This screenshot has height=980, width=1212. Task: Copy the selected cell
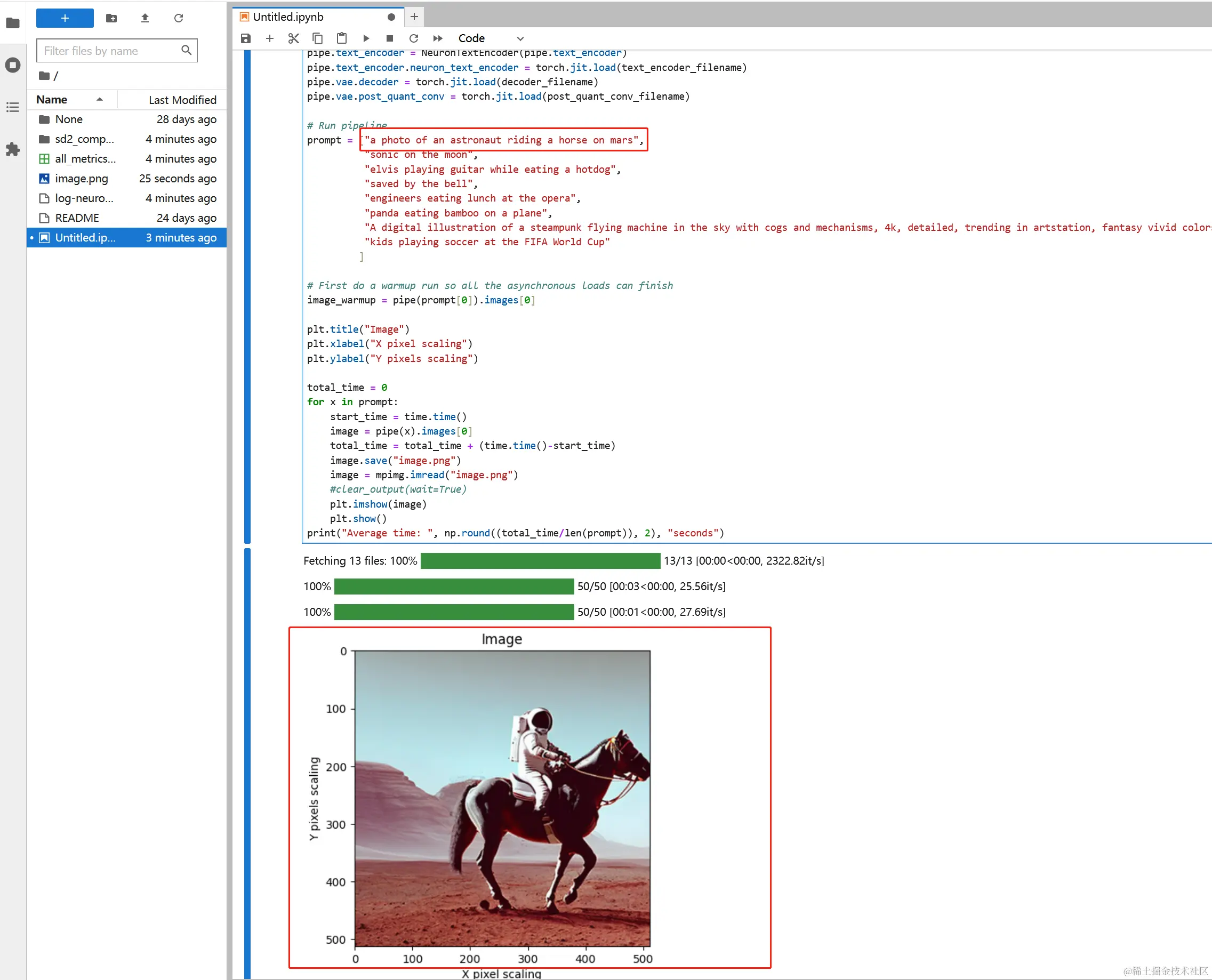coord(317,38)
